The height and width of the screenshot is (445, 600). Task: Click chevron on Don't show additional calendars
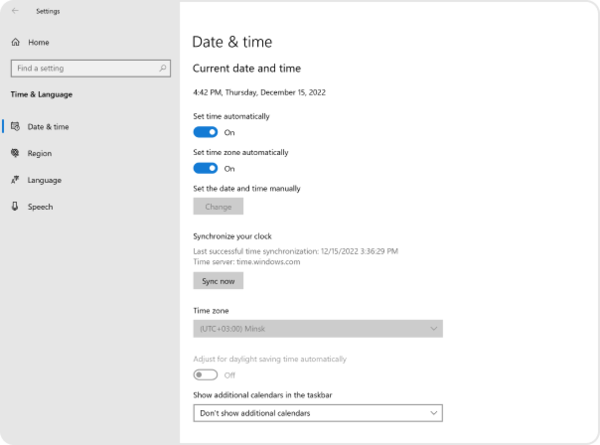click(432, 412)
